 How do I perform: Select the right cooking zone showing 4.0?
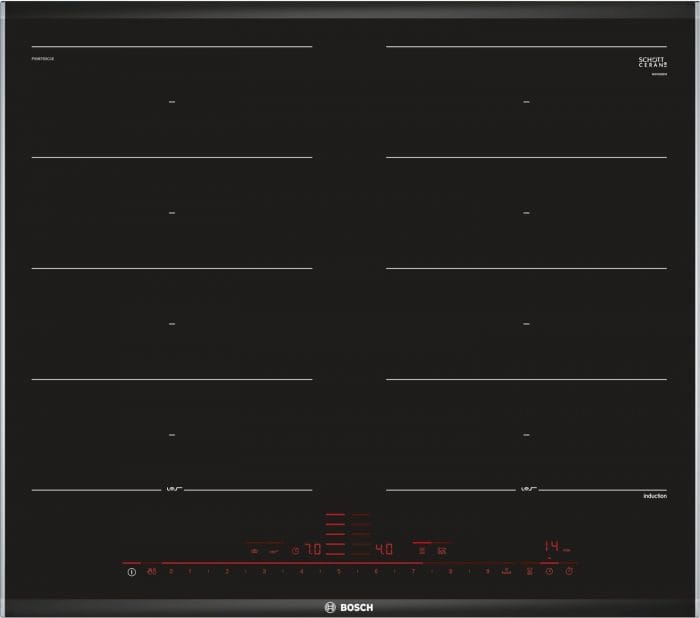(384, 549)
